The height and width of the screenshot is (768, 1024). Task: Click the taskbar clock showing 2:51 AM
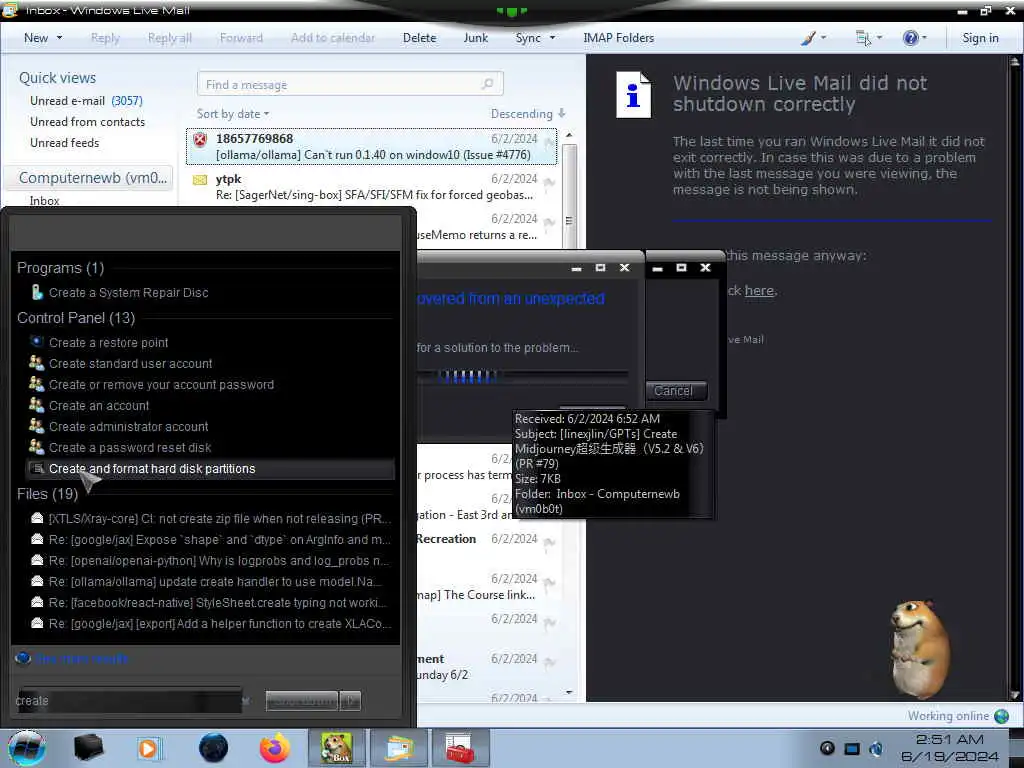950,748
